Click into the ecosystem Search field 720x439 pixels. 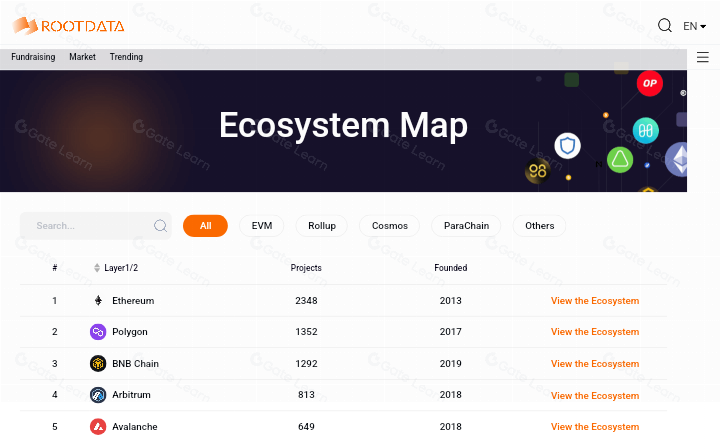[x=96, y=225]
